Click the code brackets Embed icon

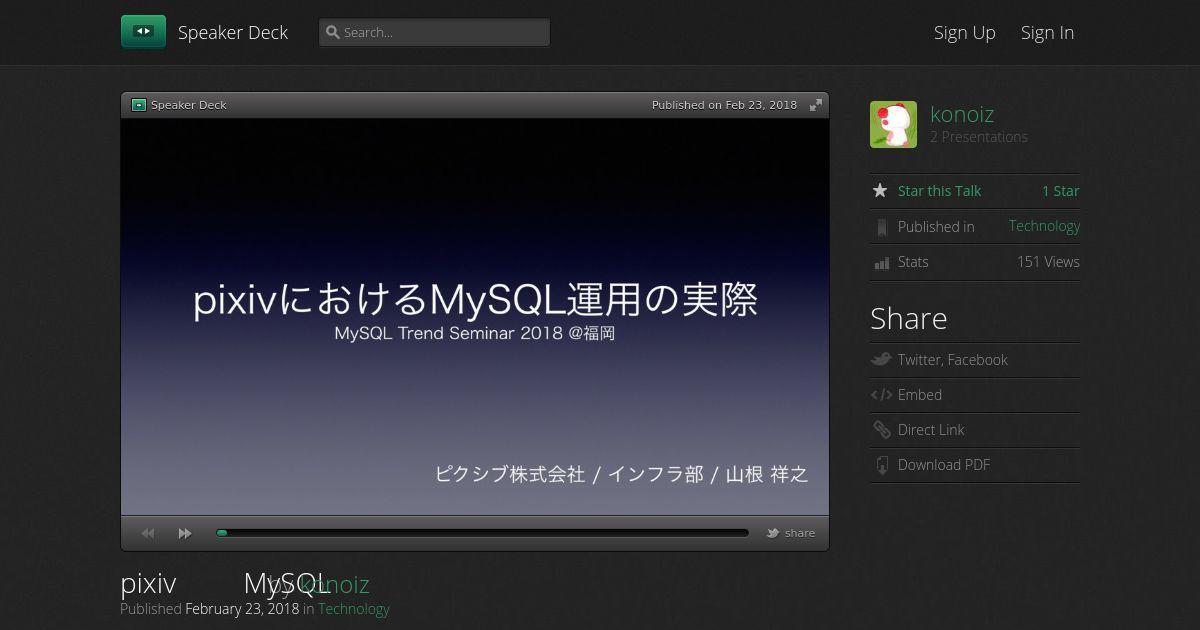pyautogui.click(x=881, y=395)
